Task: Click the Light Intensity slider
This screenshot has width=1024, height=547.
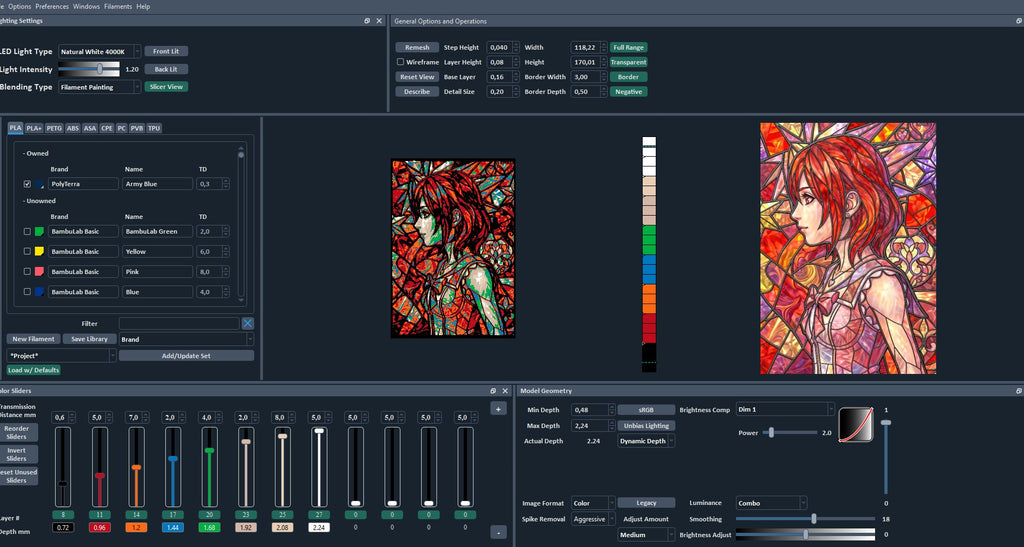Action: 89,69
